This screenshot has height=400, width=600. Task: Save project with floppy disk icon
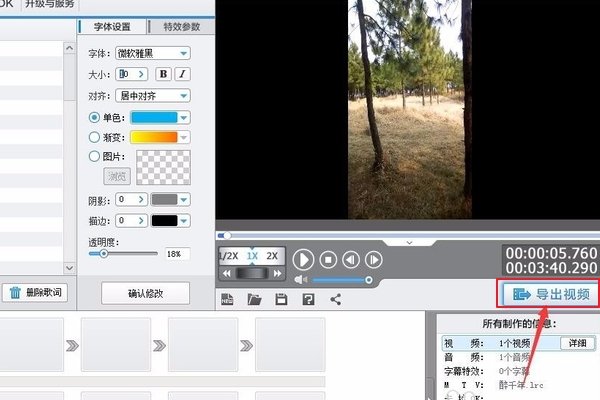(x=281, y=299)
